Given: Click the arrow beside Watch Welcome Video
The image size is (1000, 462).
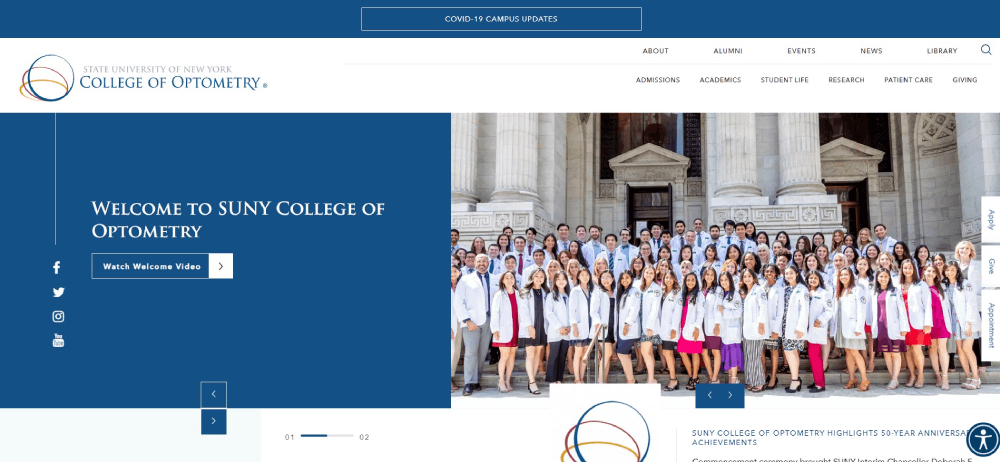Looking at the screenshot, I should pos(221,266).
